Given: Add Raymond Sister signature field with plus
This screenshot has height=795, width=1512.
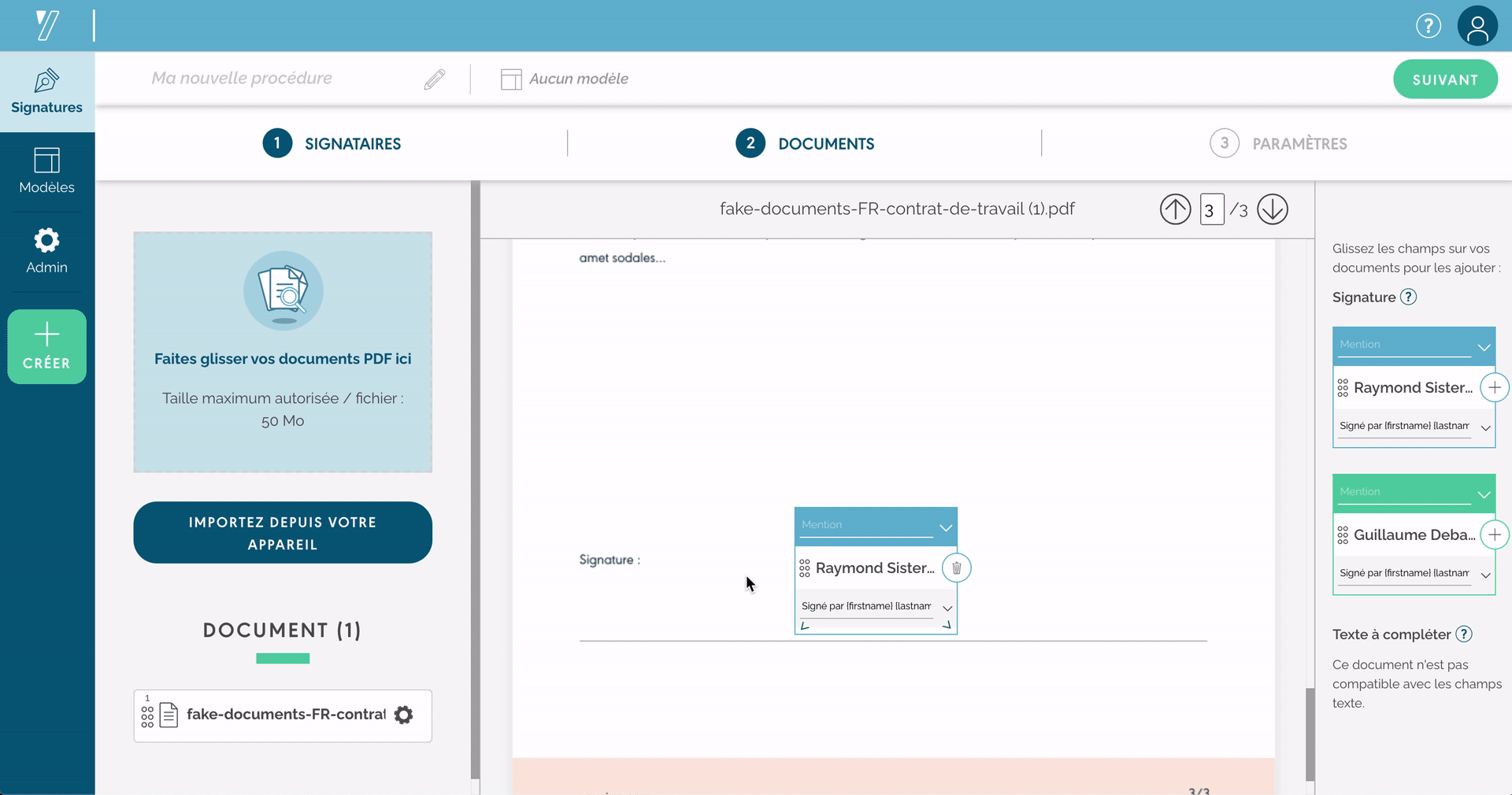Looking at the screenshot, I should pyautogui.click(x=1494, y=387).
